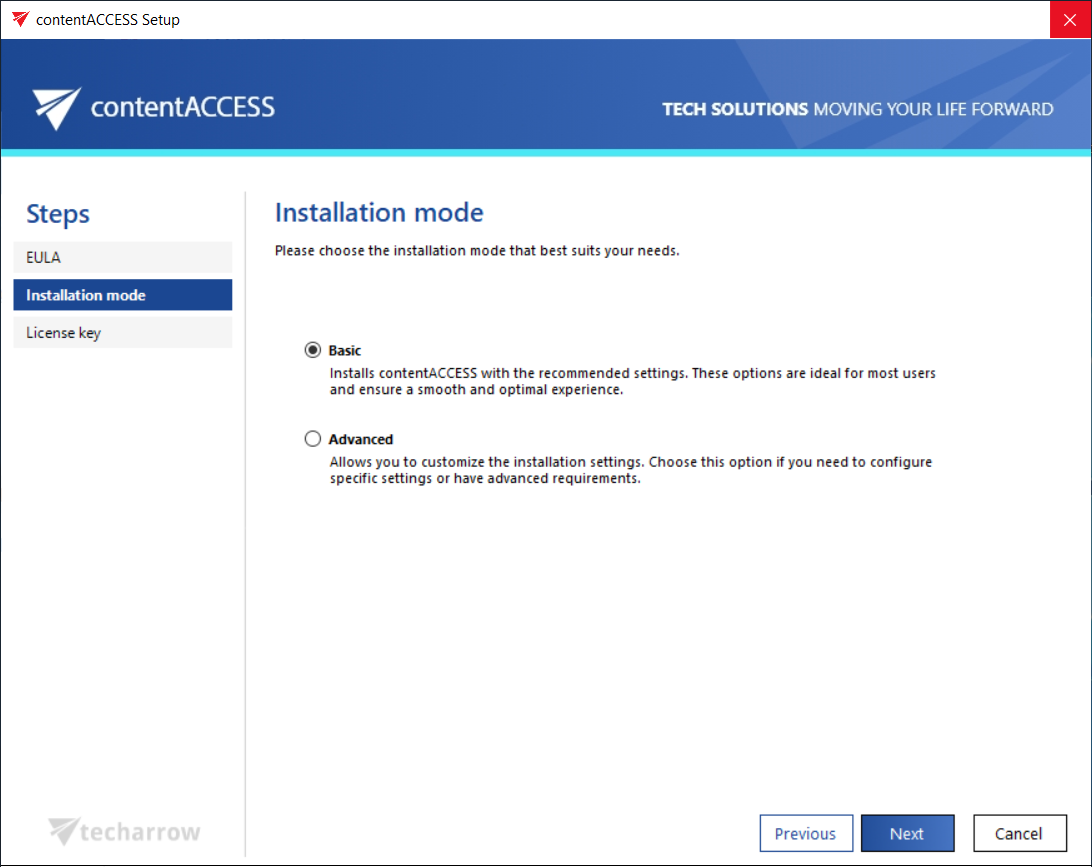Image resolution: width=1092 pixels, height=867 pixels.
Task: Click the Basic option description text
Action: pos(632,382)
